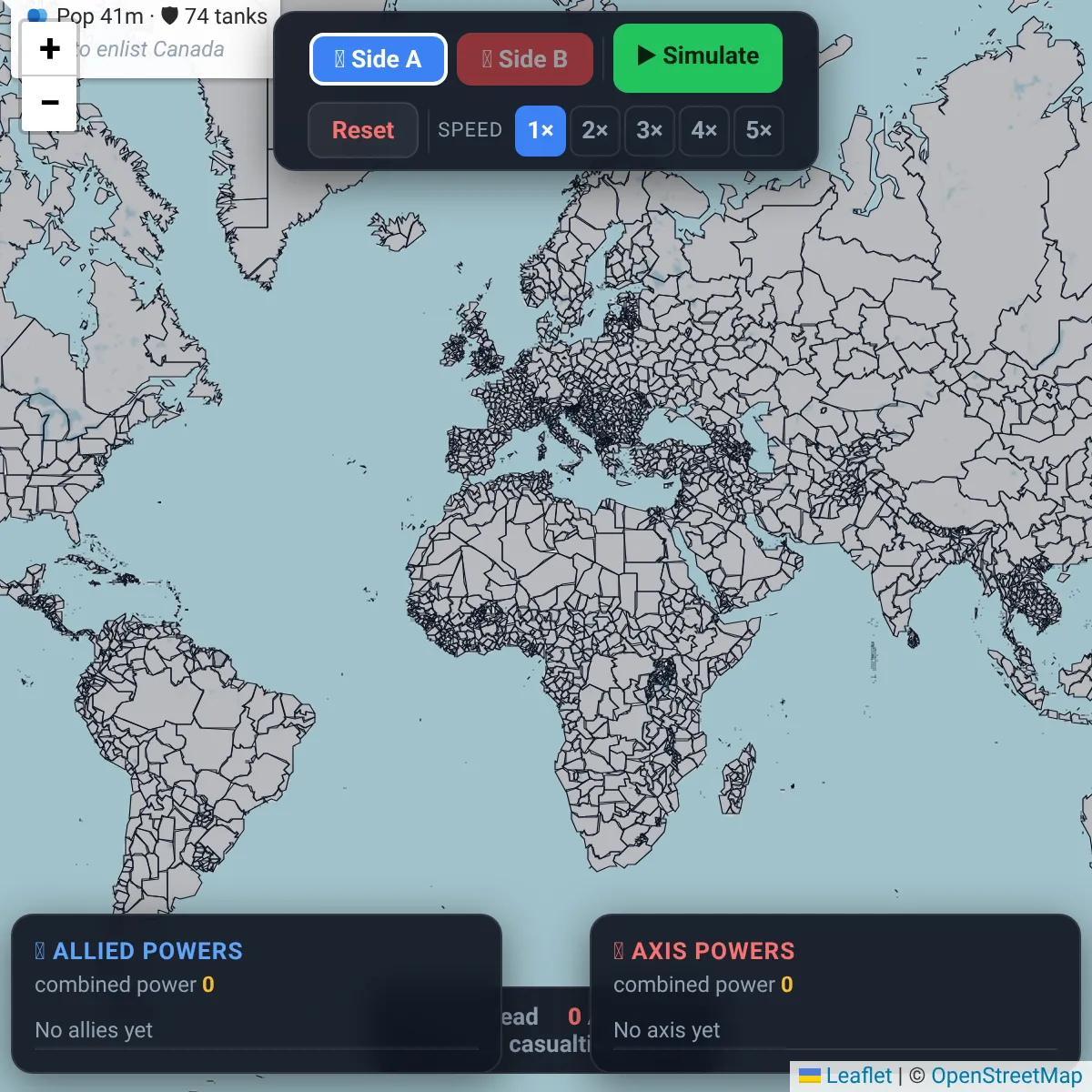This screenshot has width=1092, height=1092.
Task: Choose 5× simulation speed
Action: click(x=759, y=131)
